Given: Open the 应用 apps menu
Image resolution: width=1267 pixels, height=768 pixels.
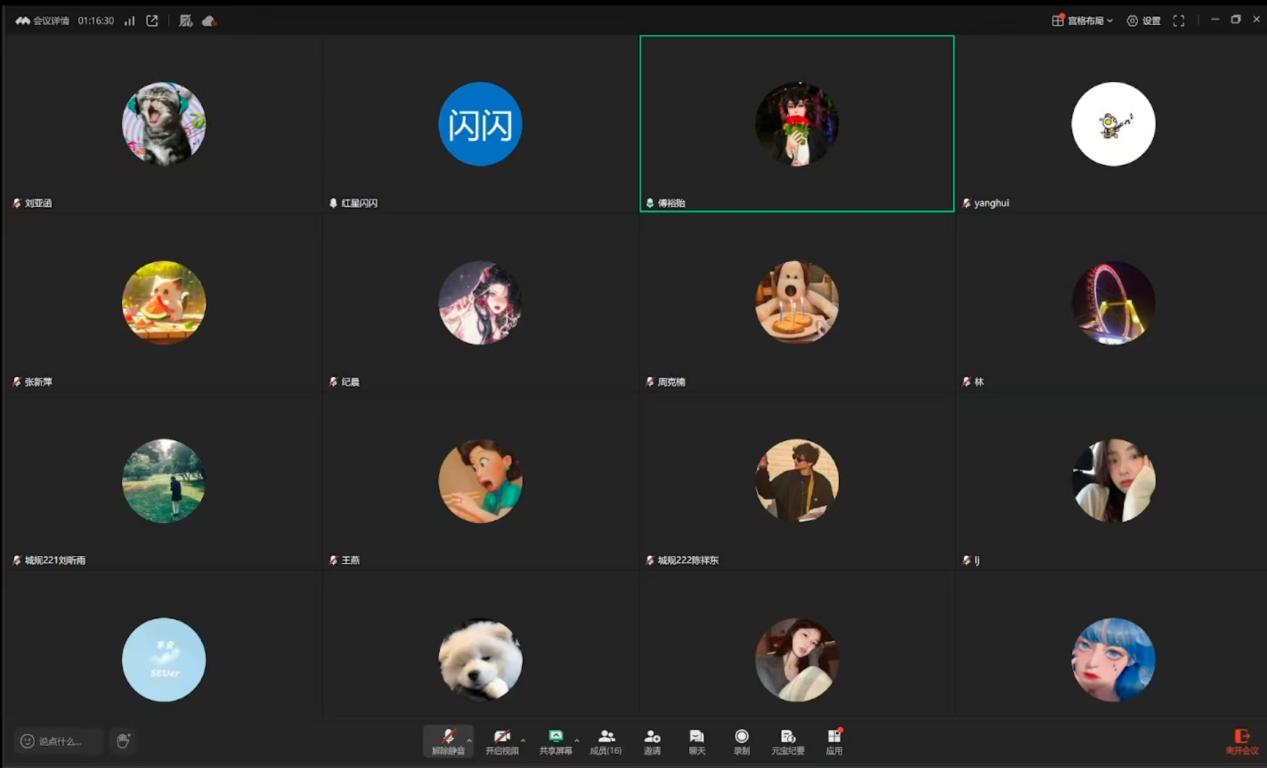Looking at the screenshot, I should 834,740.
